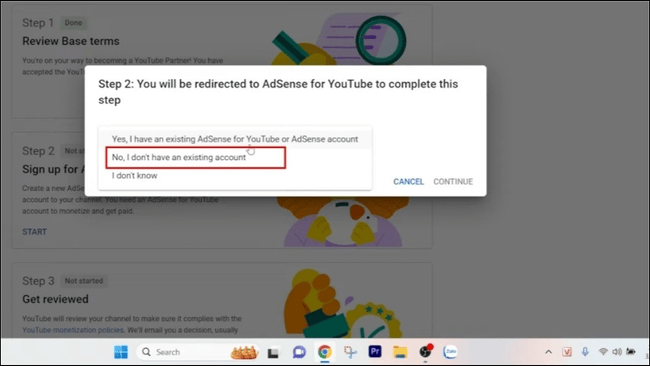Open the Snipping Tool from taskbar
This screenshot has width=650, height=366.
(350, 352)
